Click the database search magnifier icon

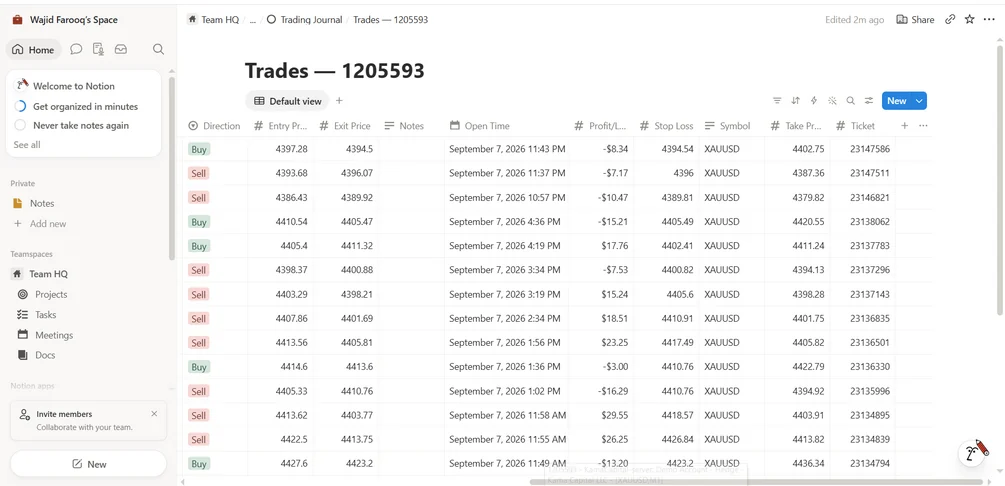(x=851, y=101)
